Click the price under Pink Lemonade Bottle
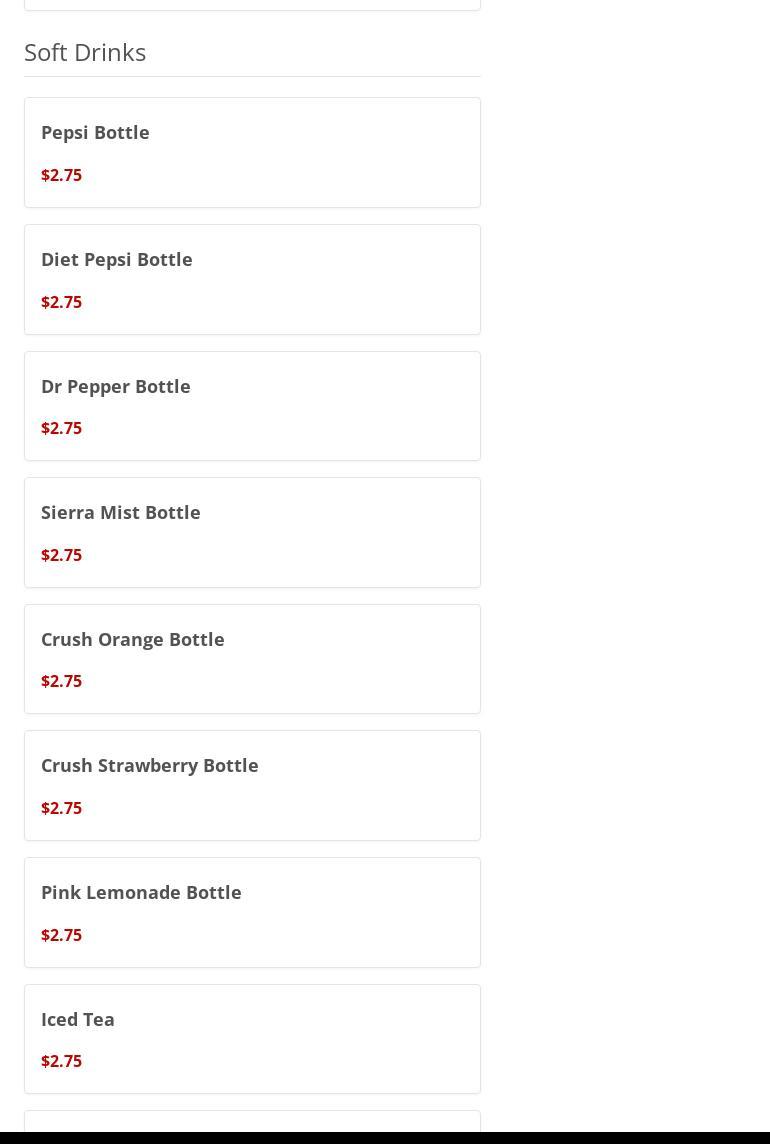The width and height of the screenshot is (770, 1144). pos(61,935)
